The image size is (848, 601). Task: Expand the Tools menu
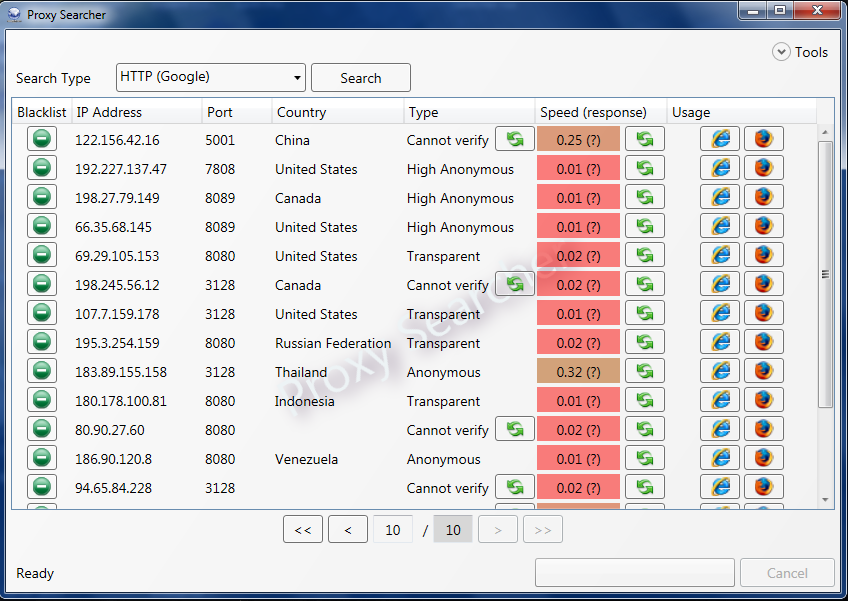click(800, 52)
